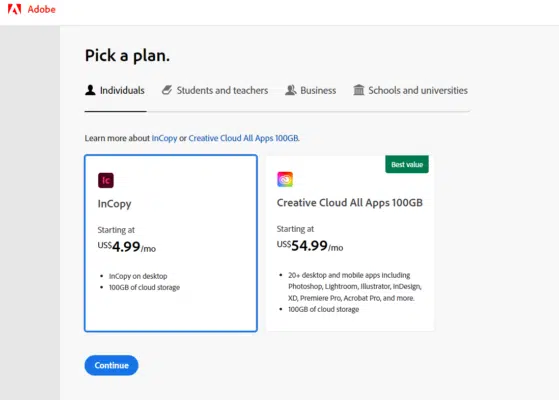
Task: Select the Individuals tab
Action: tap(115, 90)
